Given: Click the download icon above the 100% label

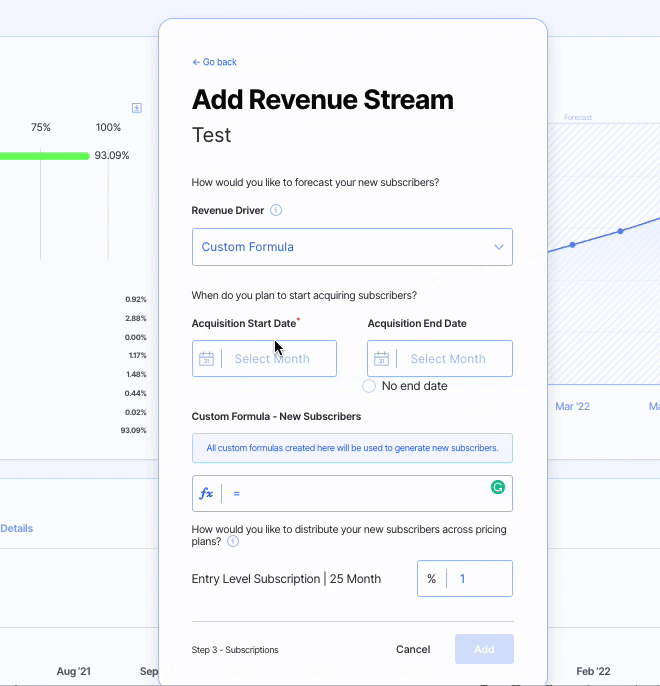Looking at the screenshot, I should click(137, 108).
